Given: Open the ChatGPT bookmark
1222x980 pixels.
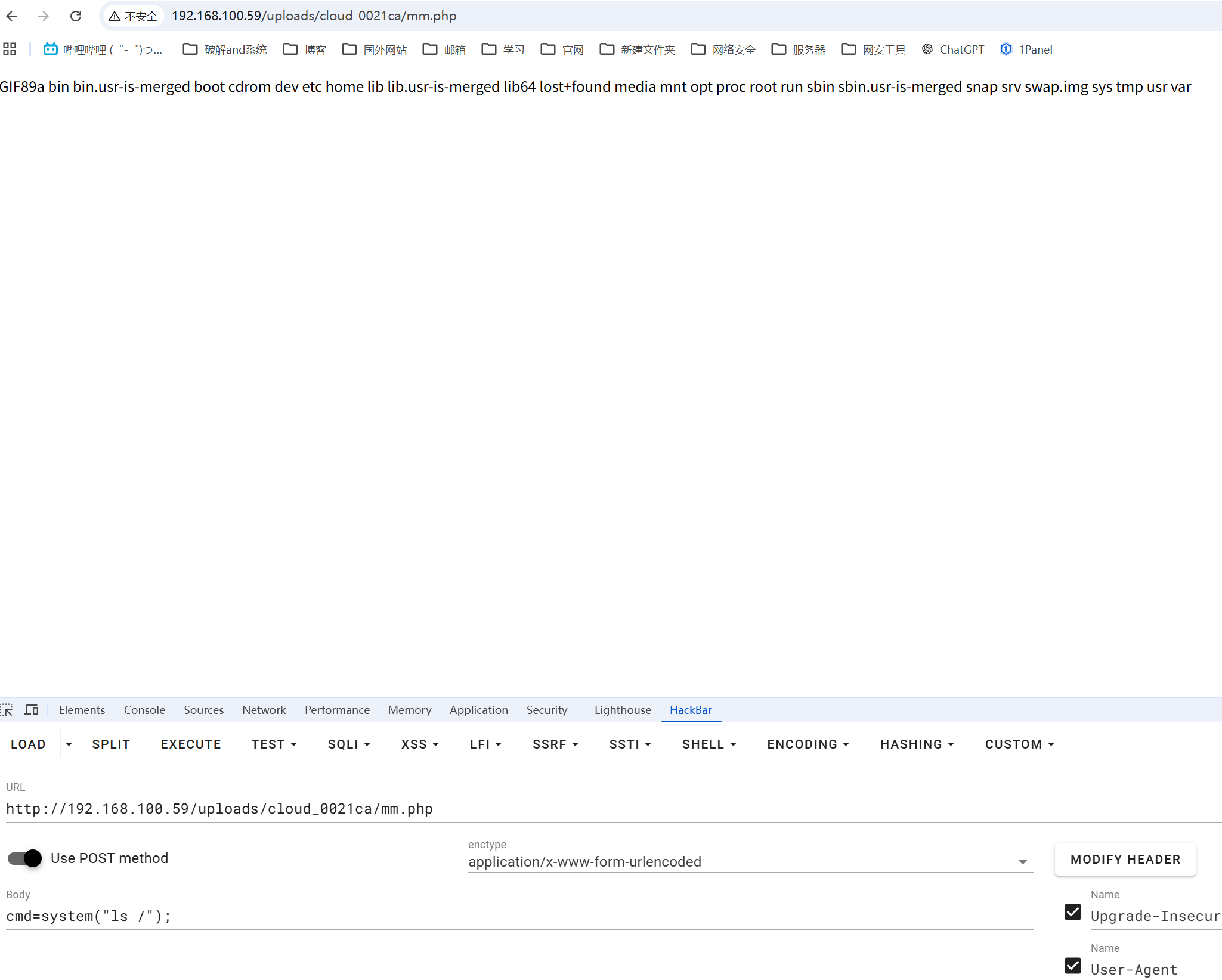Looking at the screenshot, I should [953, 50].
